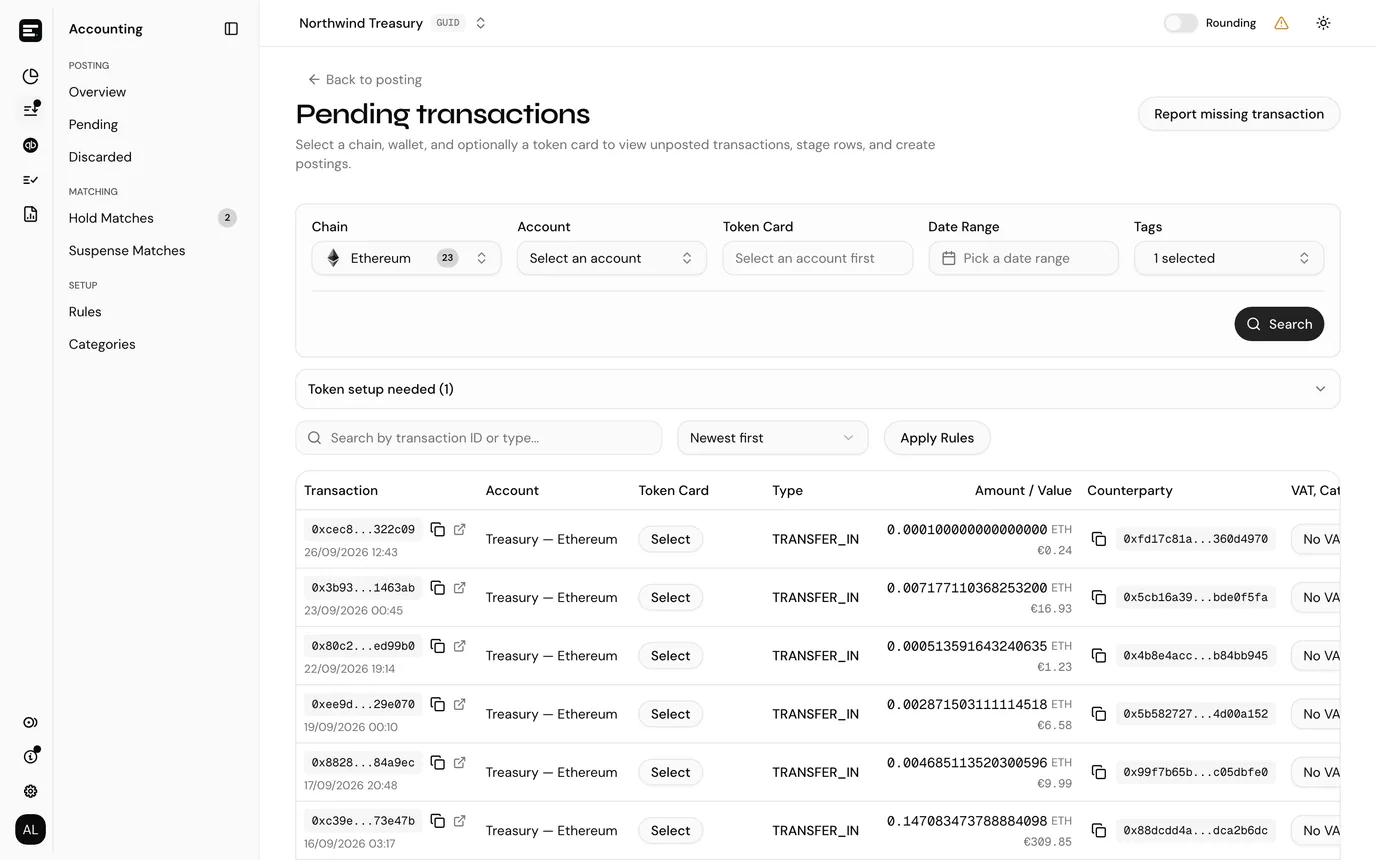Image resolution: width=1376 pixels, height=860 pixels.
Task: Go to Discarded in the sidebar
Action: [x=100, y=157]
